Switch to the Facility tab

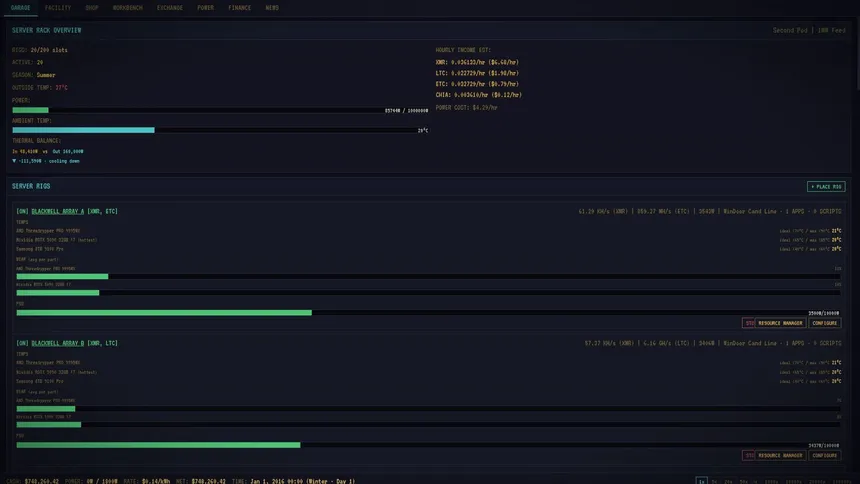pos(58,8)
